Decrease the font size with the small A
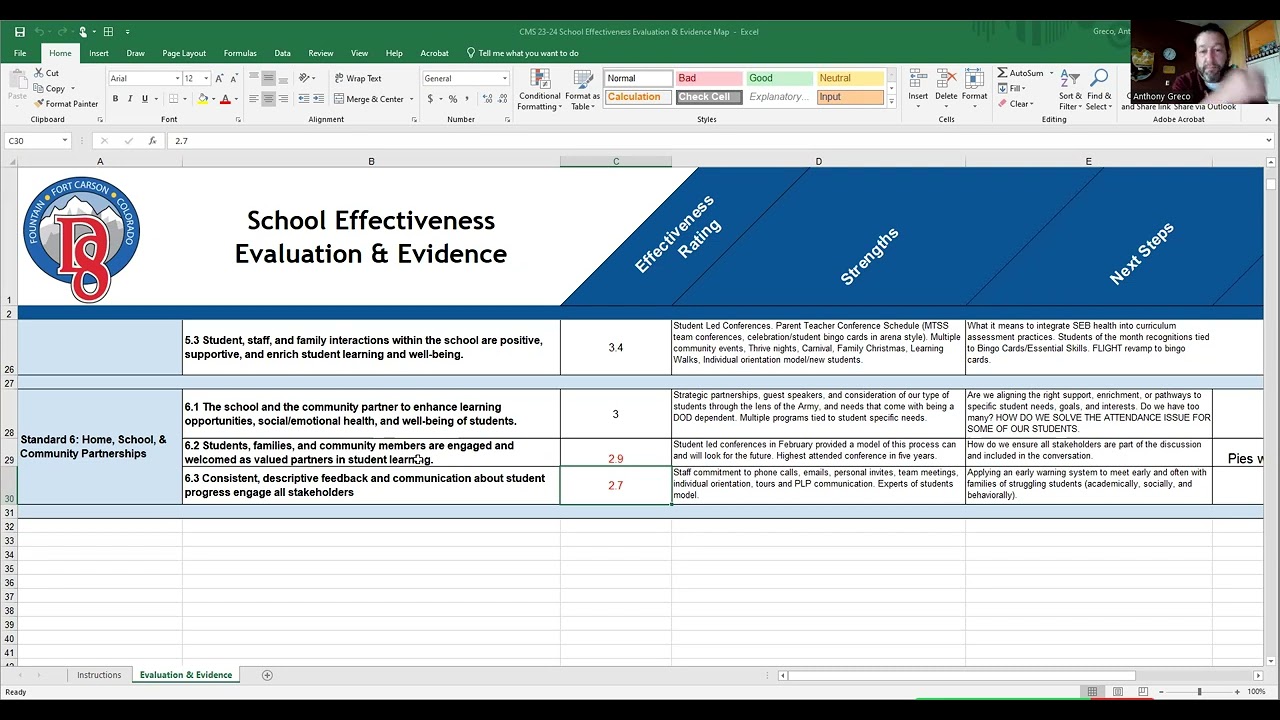The width and height of the screenshot is (1280, 720). tap(233, 78)
